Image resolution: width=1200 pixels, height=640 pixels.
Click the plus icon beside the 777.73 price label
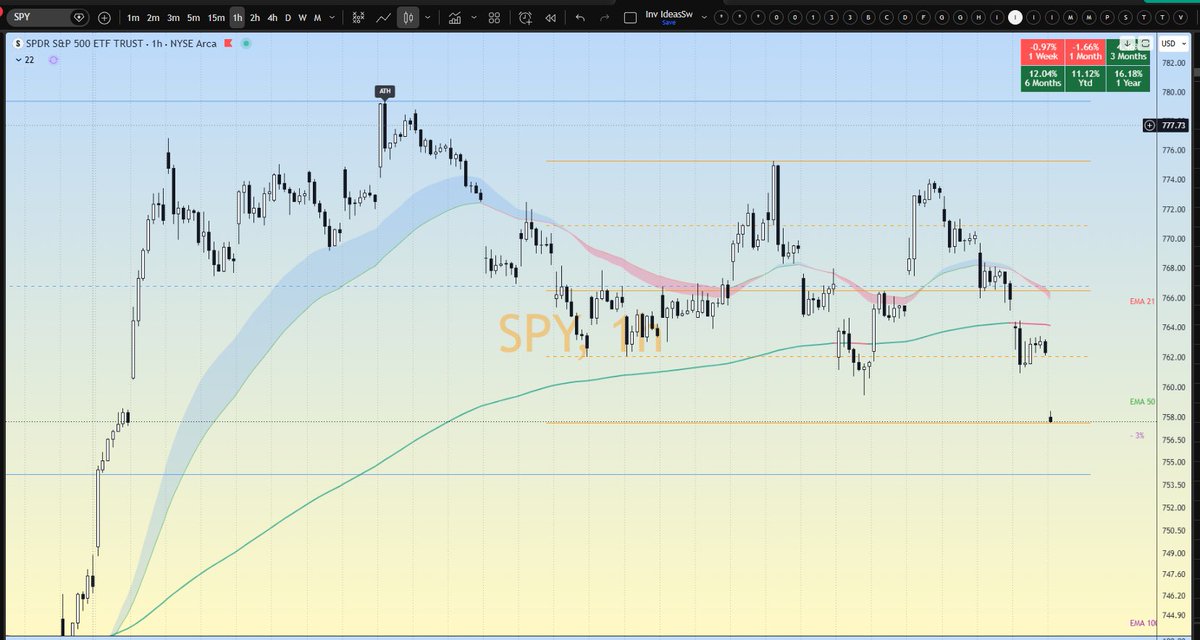point(1148,125)
